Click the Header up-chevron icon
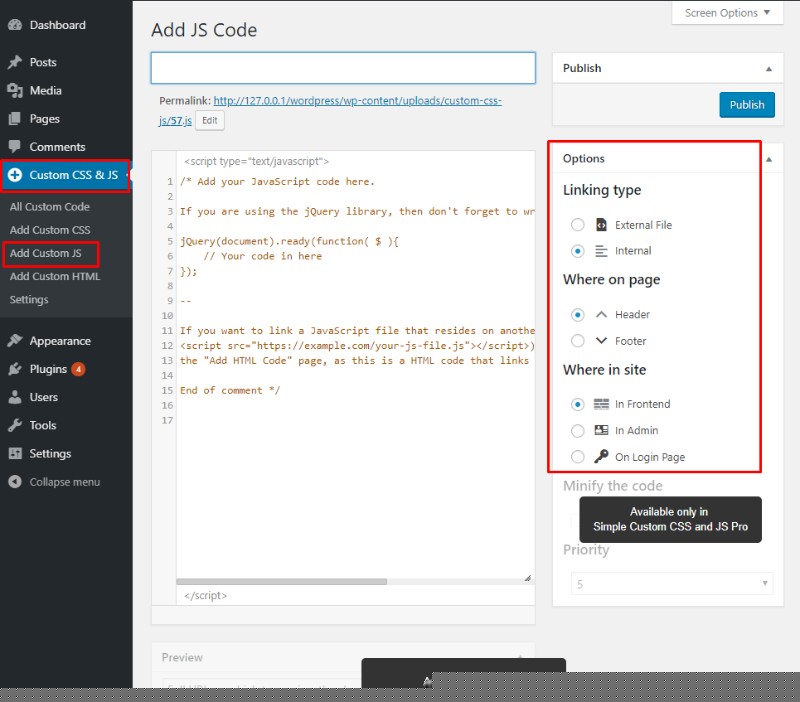The height and width of the screenshot is (702, 800). coord(602,314)
